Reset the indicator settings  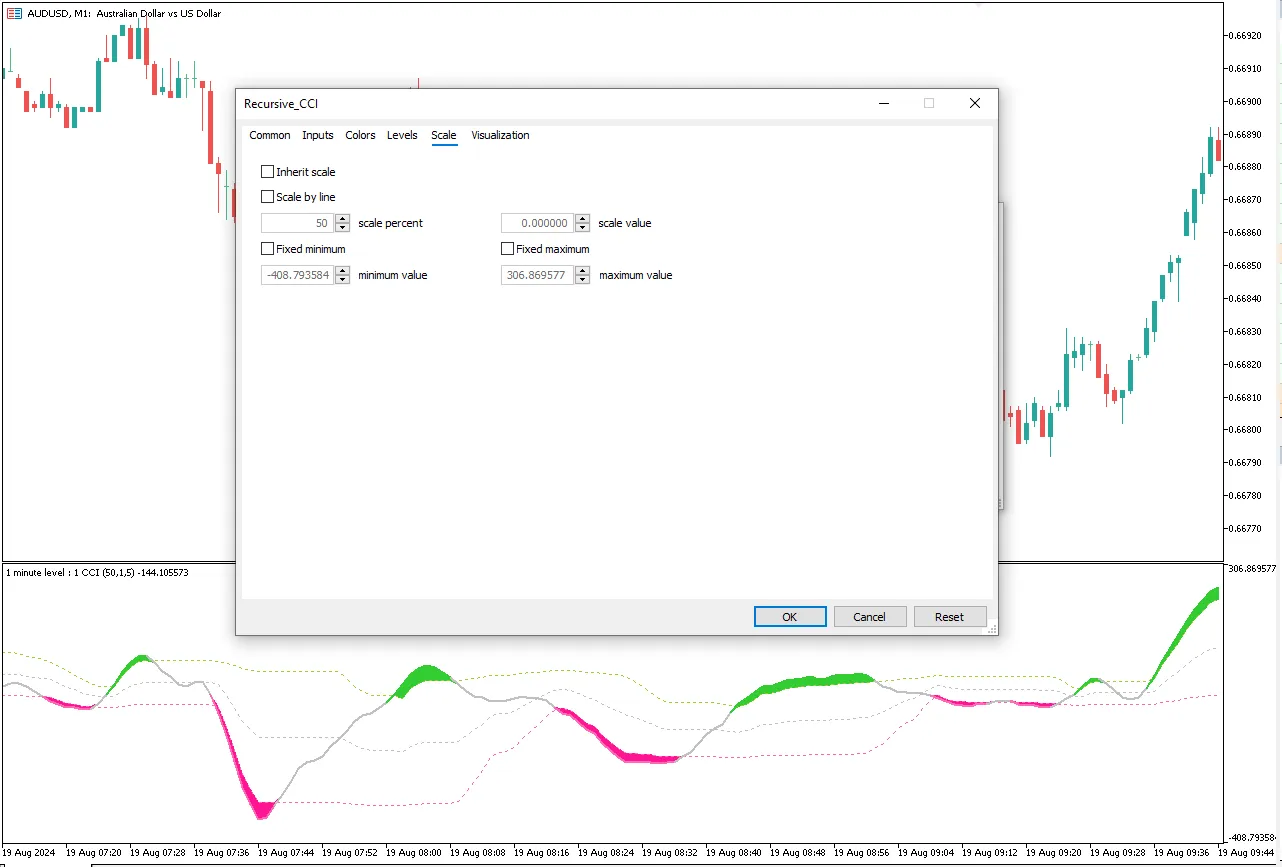(949, 617)
